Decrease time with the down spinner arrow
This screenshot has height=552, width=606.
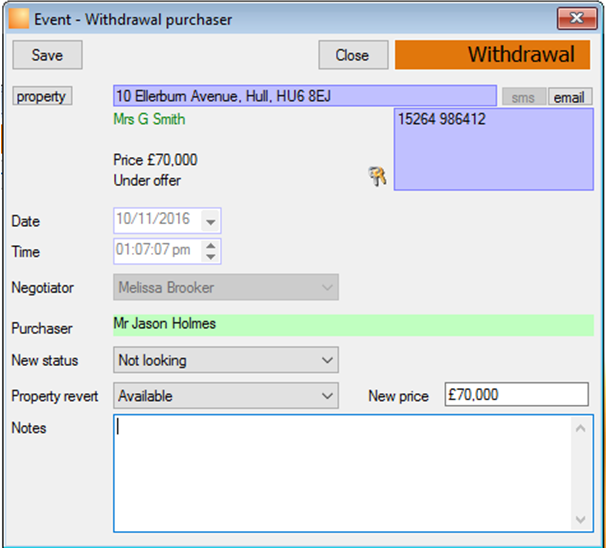tap(211, 257)
